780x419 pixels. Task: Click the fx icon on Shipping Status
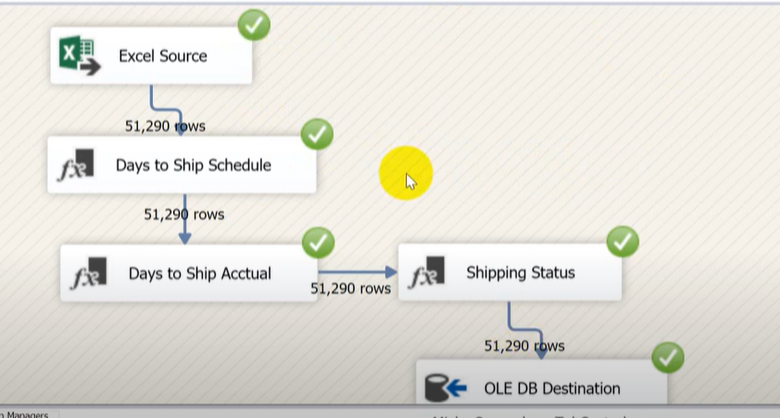pyautogui.click(x=426, y=274)
